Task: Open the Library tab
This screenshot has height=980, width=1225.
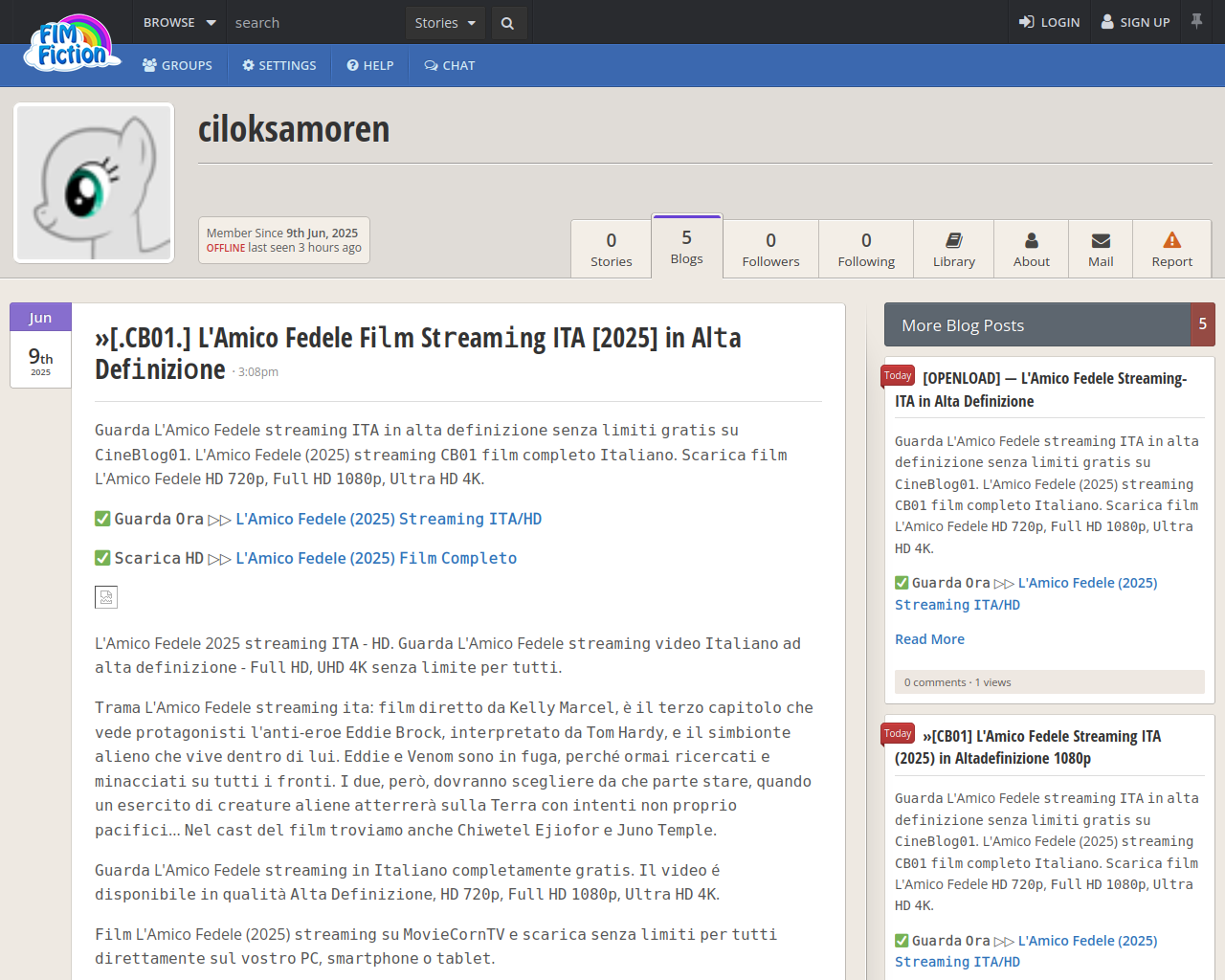Action: tap(954, 249)
